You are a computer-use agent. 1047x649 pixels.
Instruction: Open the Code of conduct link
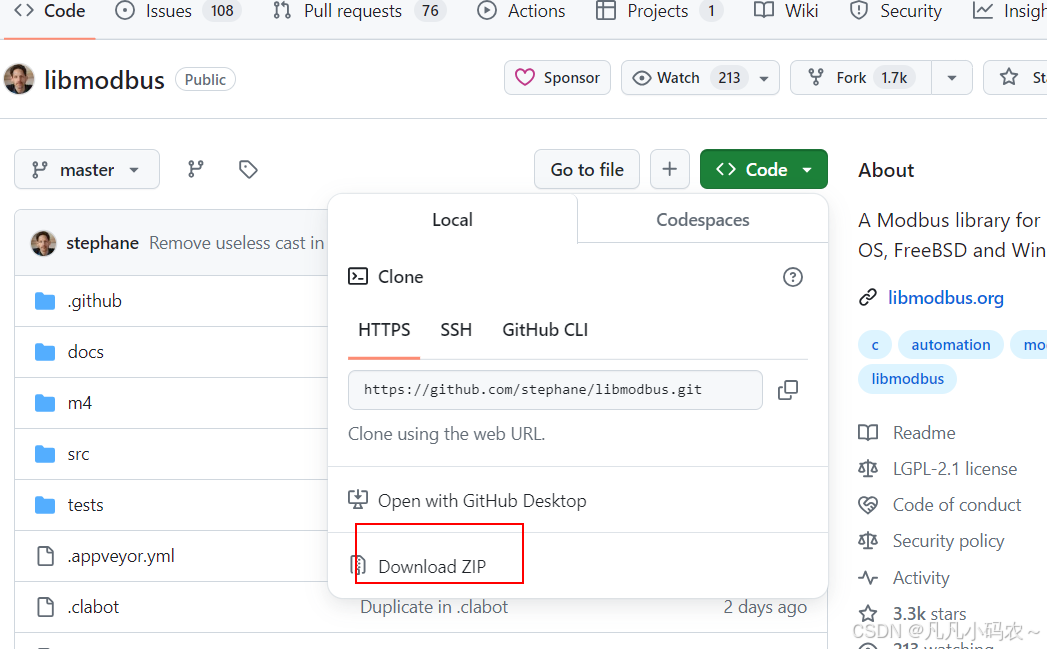pyautogui.click(x=957, y=505)
